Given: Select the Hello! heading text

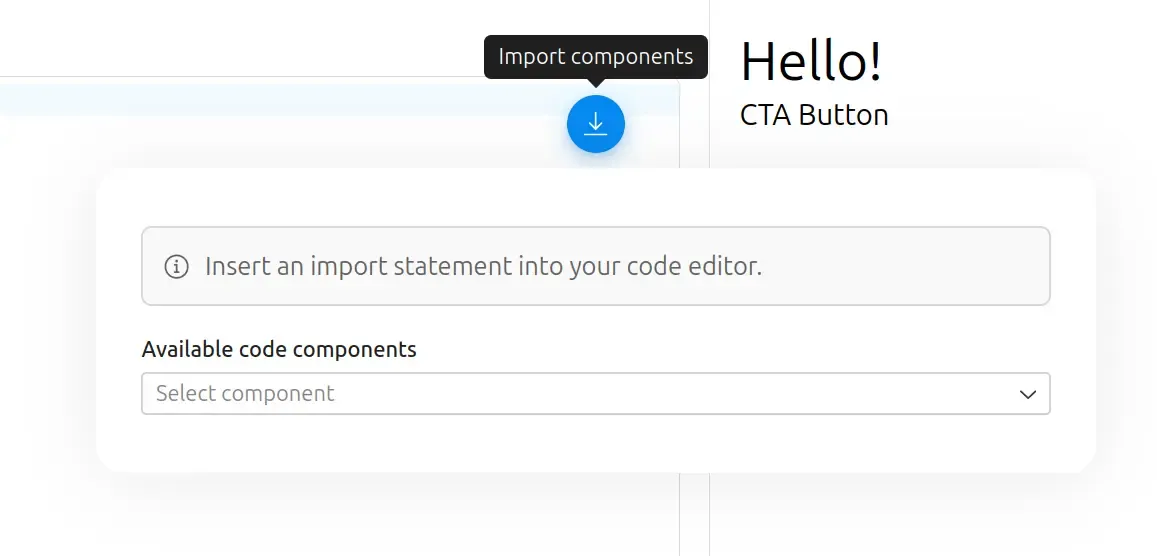Looking at the screenshot, I should [x=811, y=61].
